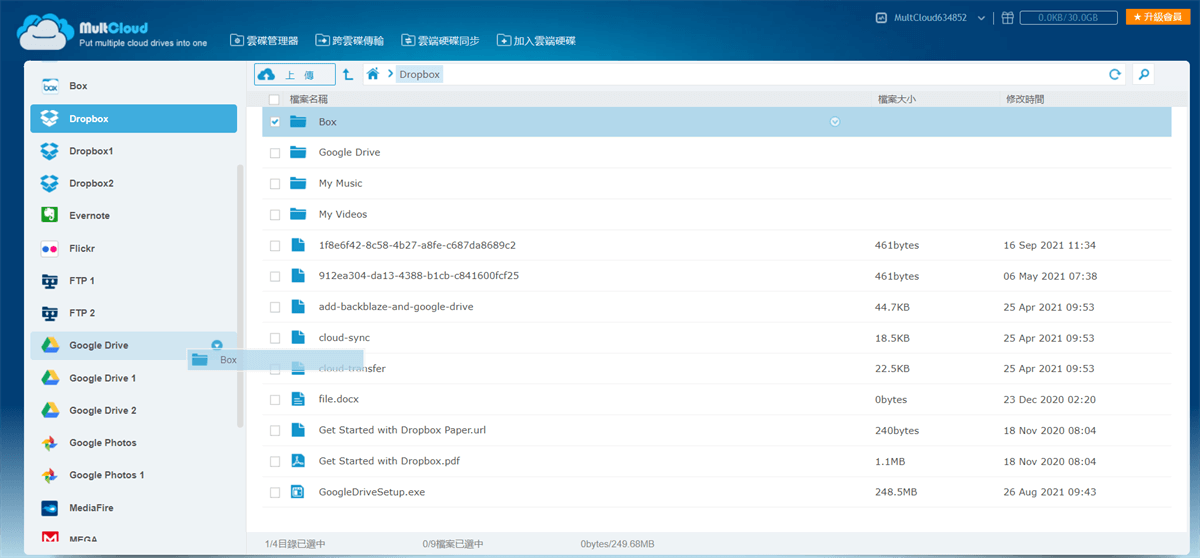Sort by 修改時間 column header
The width and height of the screenshot is (1200, 558).
(1026, 99)
